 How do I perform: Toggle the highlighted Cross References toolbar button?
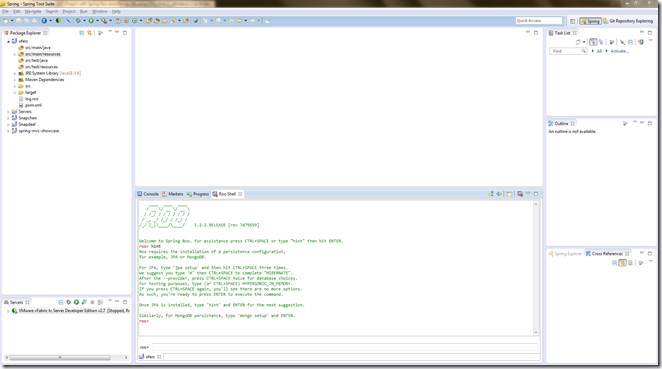pyautogui.click(x=622, y=263)
